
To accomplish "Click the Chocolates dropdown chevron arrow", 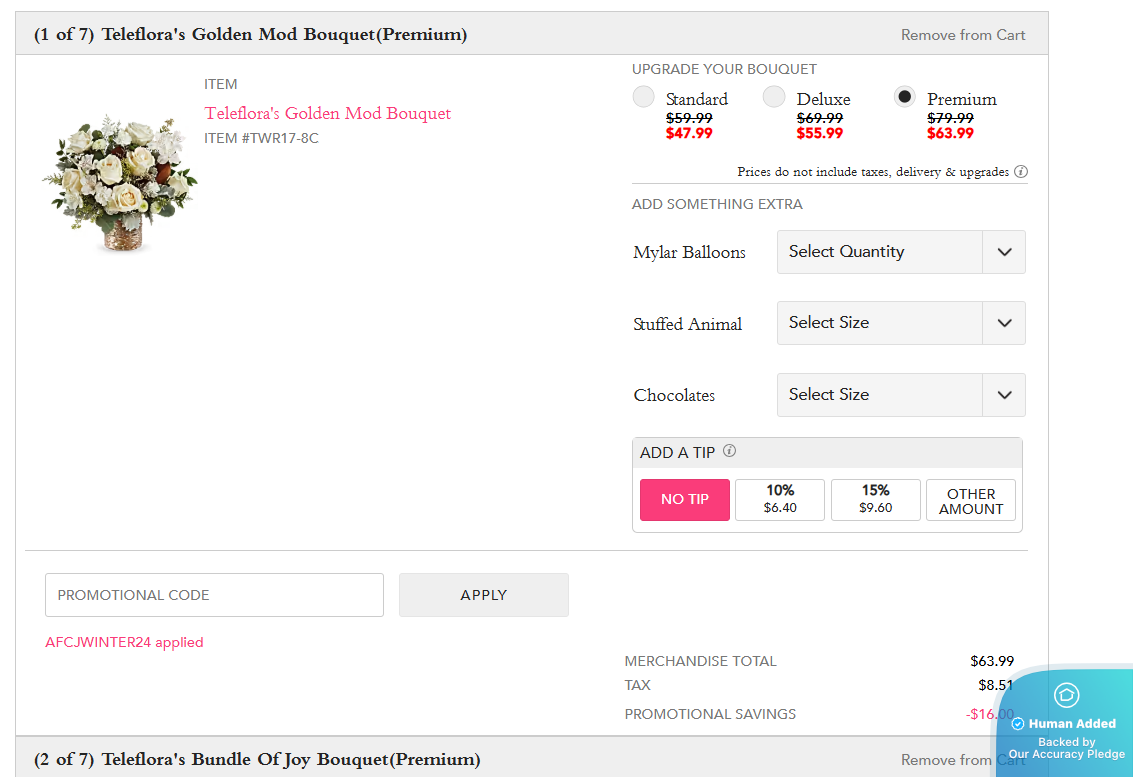I will 1004,395.
